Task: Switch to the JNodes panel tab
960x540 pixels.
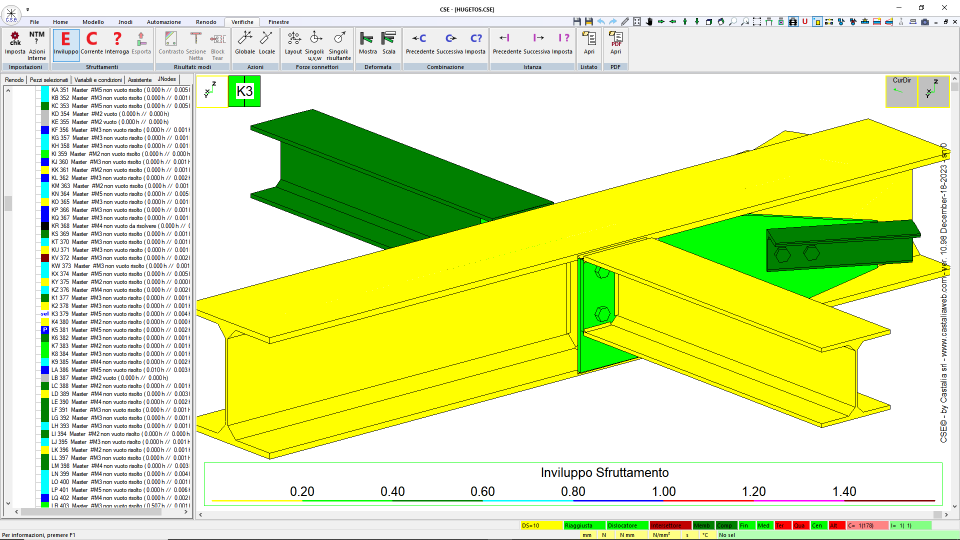Action: coord(167,80)
